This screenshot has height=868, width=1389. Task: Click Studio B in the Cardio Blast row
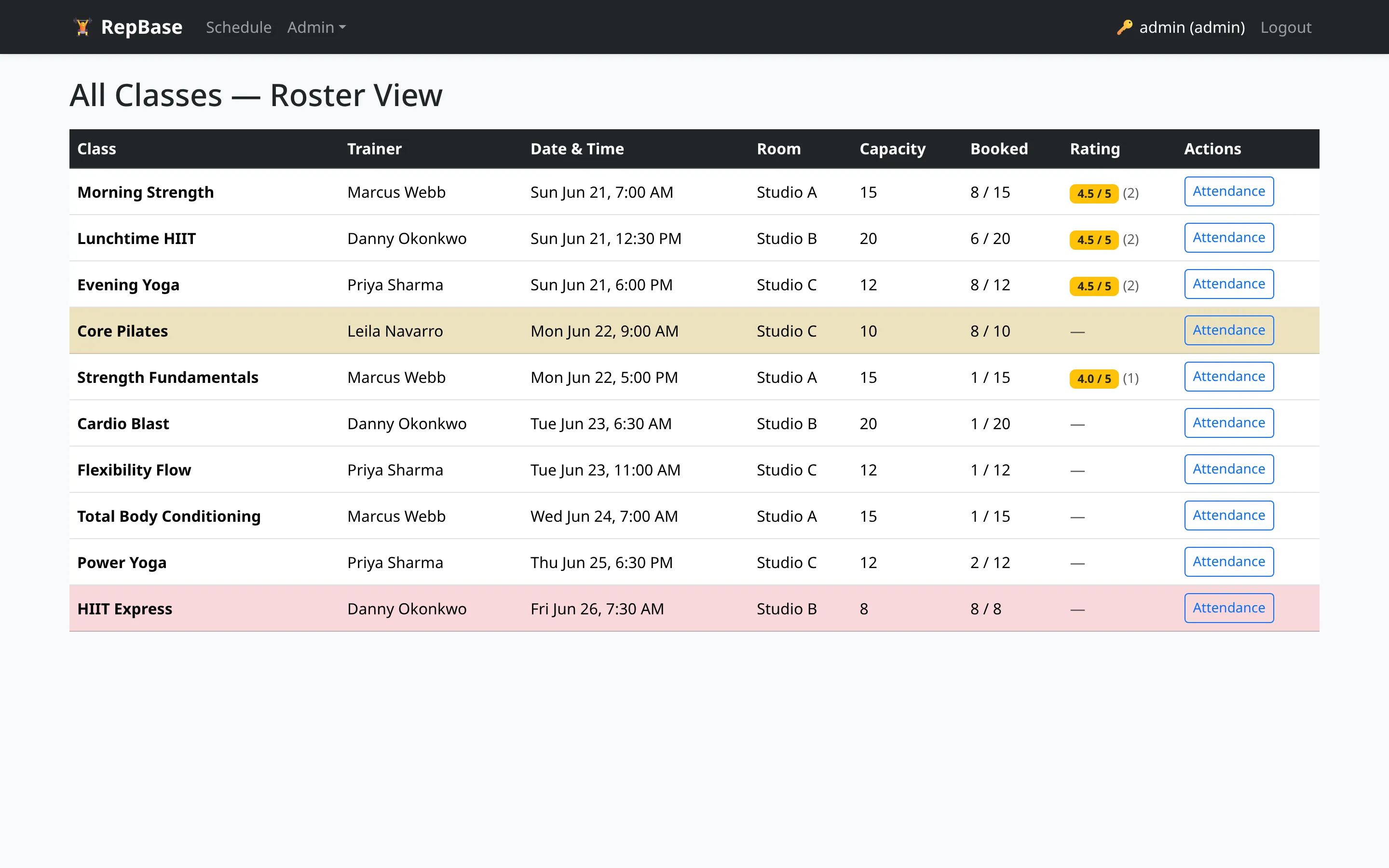786,424
